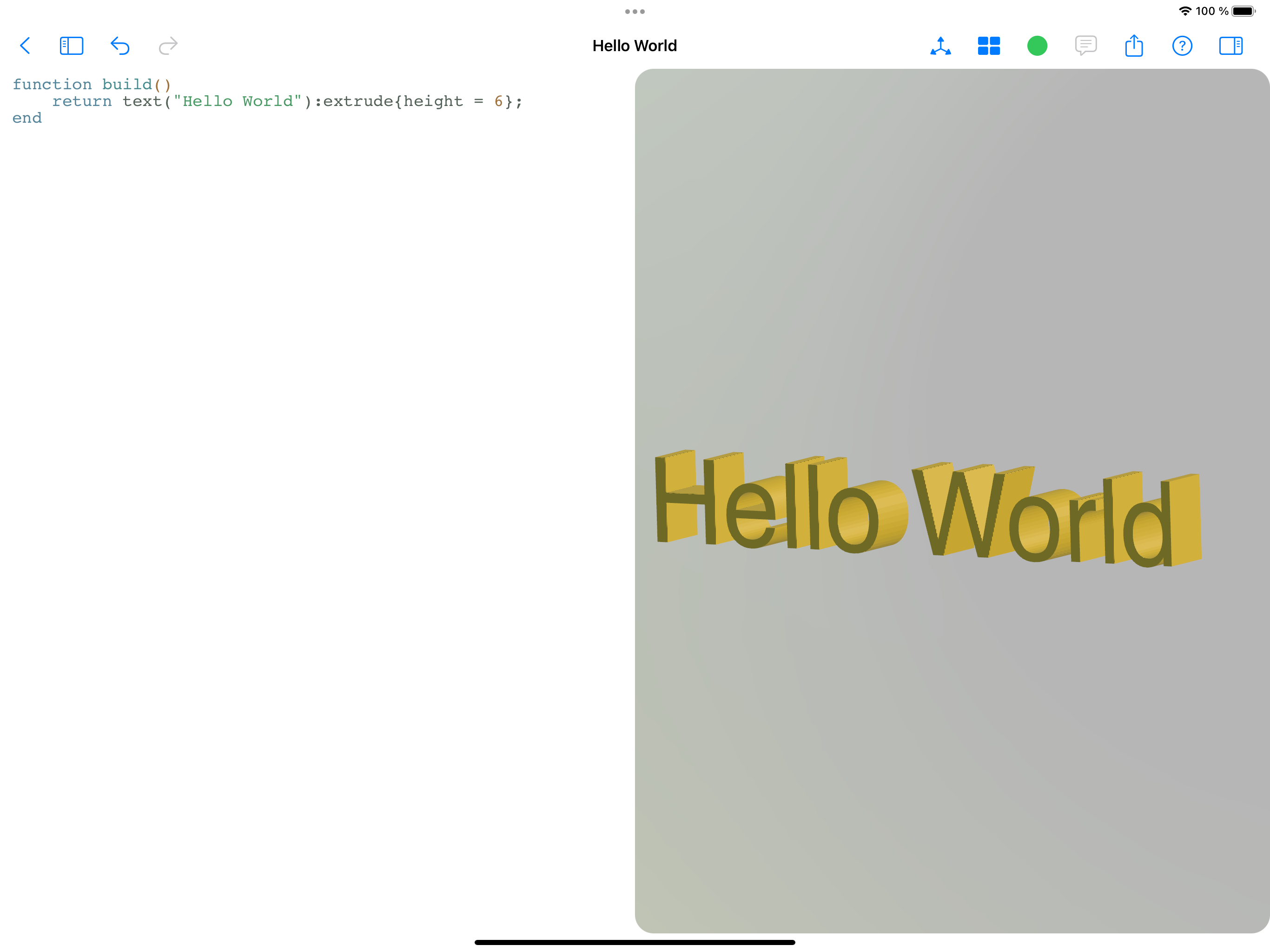The image size is (1270, 952).
Task: Tap the battery indicator in status bar
Action: [1243, 12]
